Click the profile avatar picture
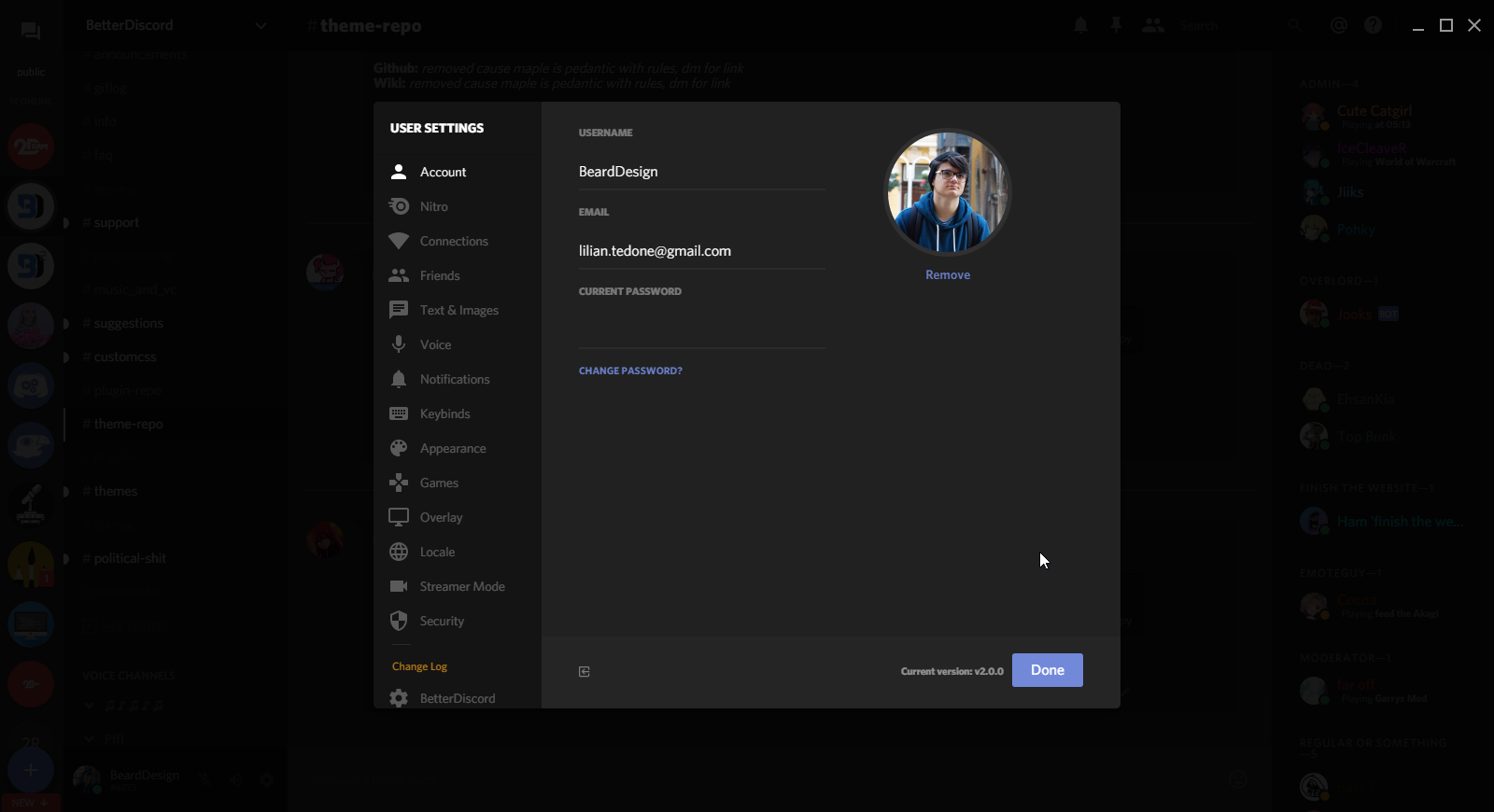The height and width of the screenshot is (812, 1494). tap(948, 192)
